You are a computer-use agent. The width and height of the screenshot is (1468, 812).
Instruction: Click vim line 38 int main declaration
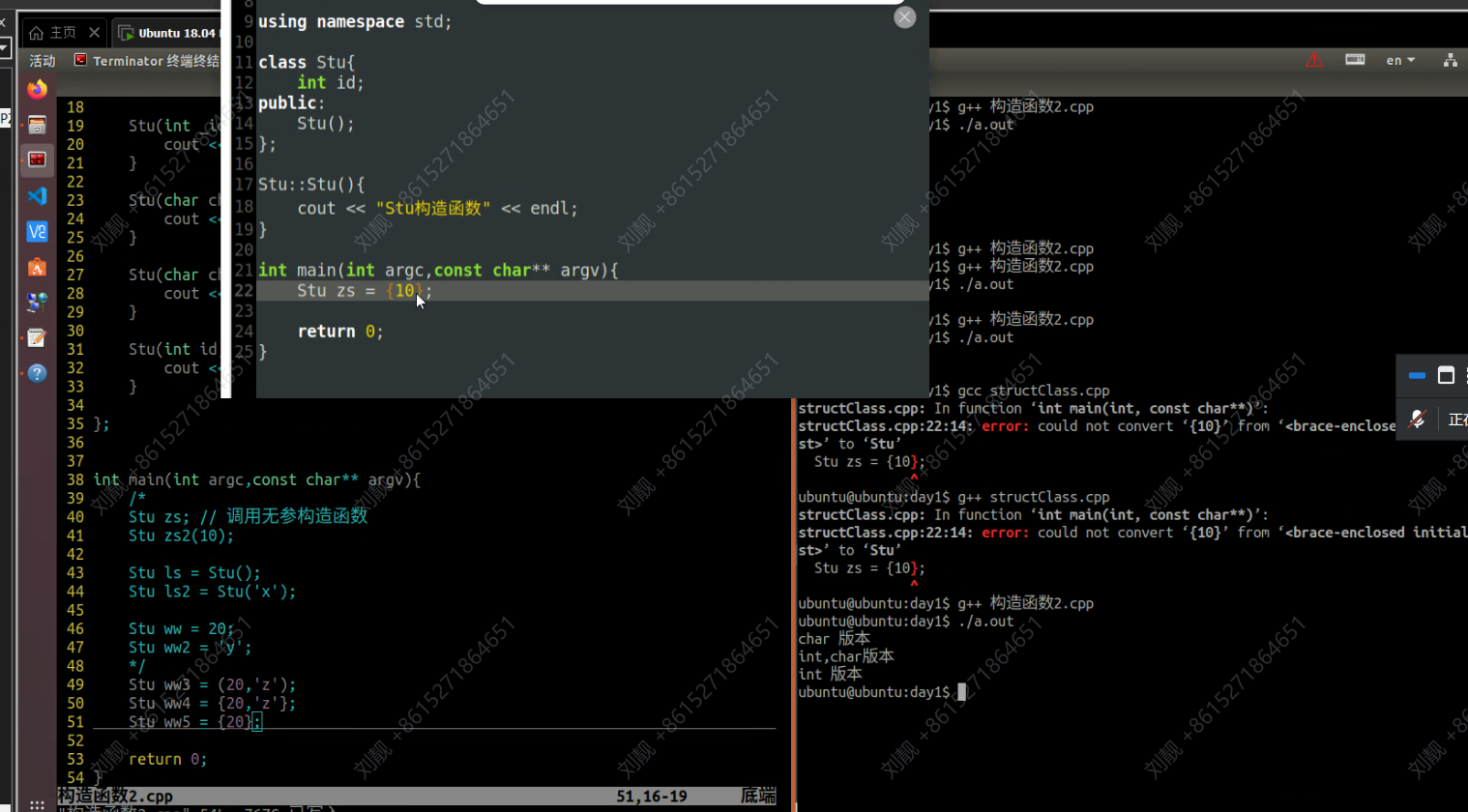(256, 479)
